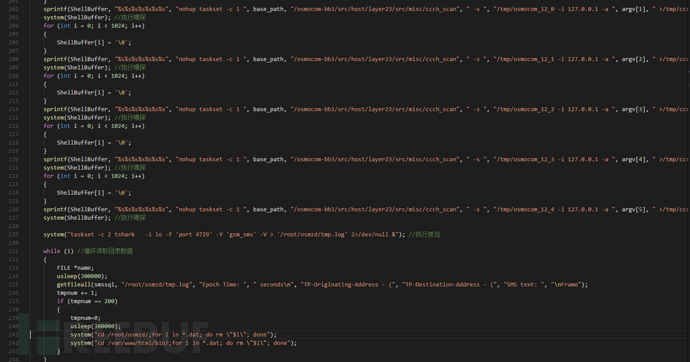The width and height of the screenshot is (690, 362).
Task: Click line number 214 in the gutter
Action: (x=13, y=109)
